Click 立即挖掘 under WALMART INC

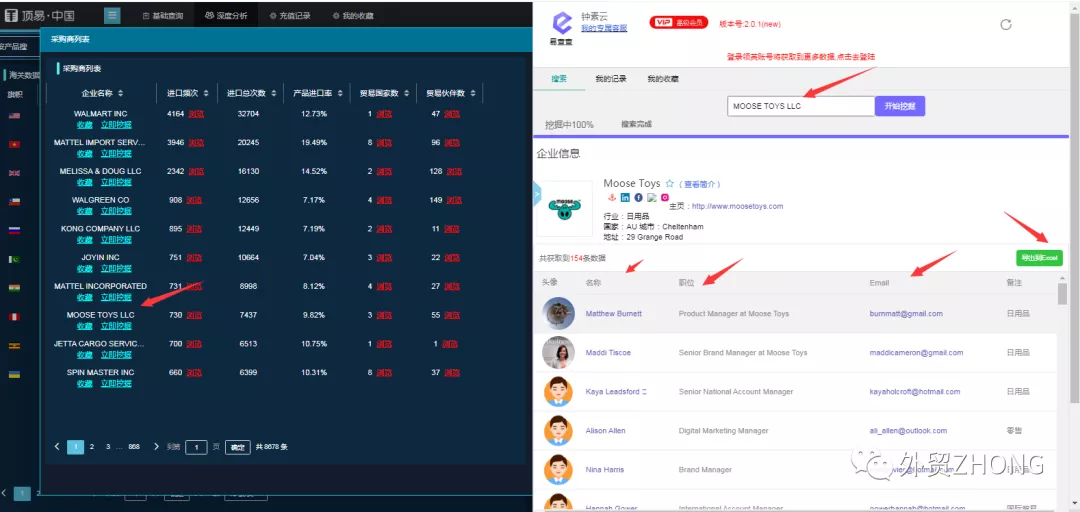tap(116, 125)
